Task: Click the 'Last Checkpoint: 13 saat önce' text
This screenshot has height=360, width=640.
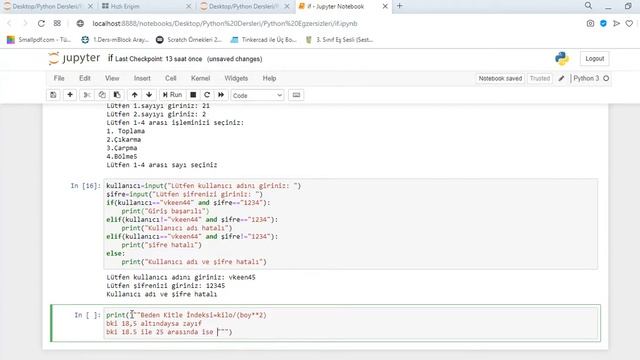Action: coord(158,59)
